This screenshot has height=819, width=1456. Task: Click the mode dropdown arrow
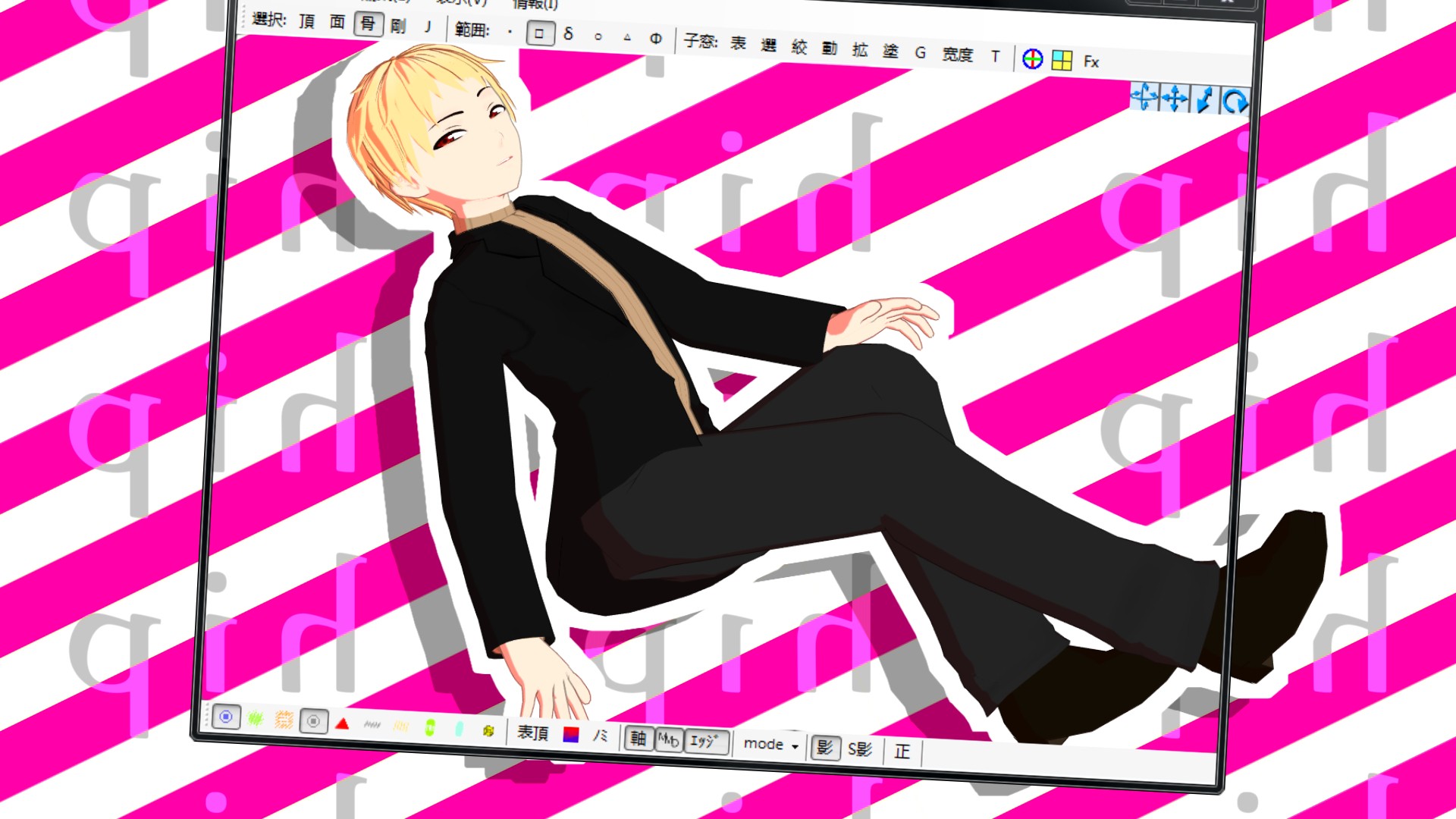pyautogui.click(x=795, y=746)
